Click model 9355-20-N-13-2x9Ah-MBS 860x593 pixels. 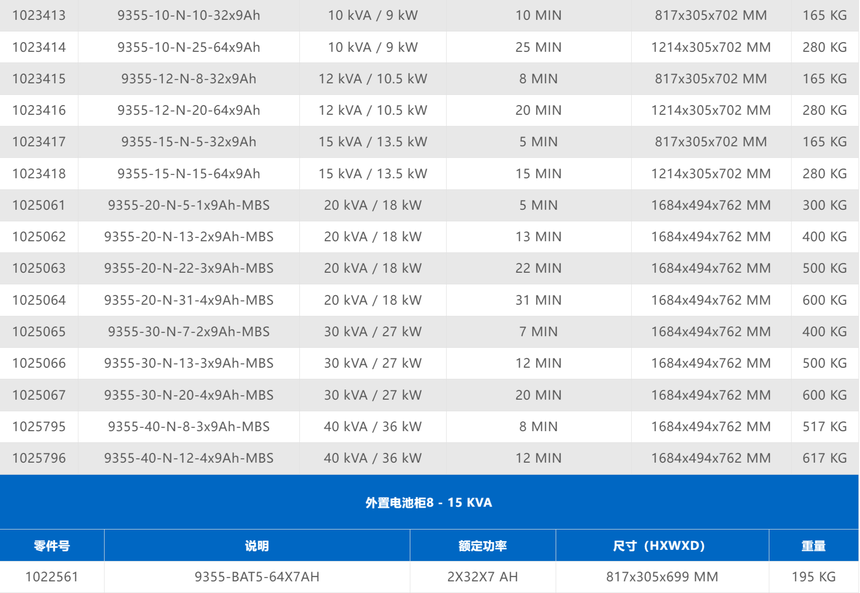(189, 236)
